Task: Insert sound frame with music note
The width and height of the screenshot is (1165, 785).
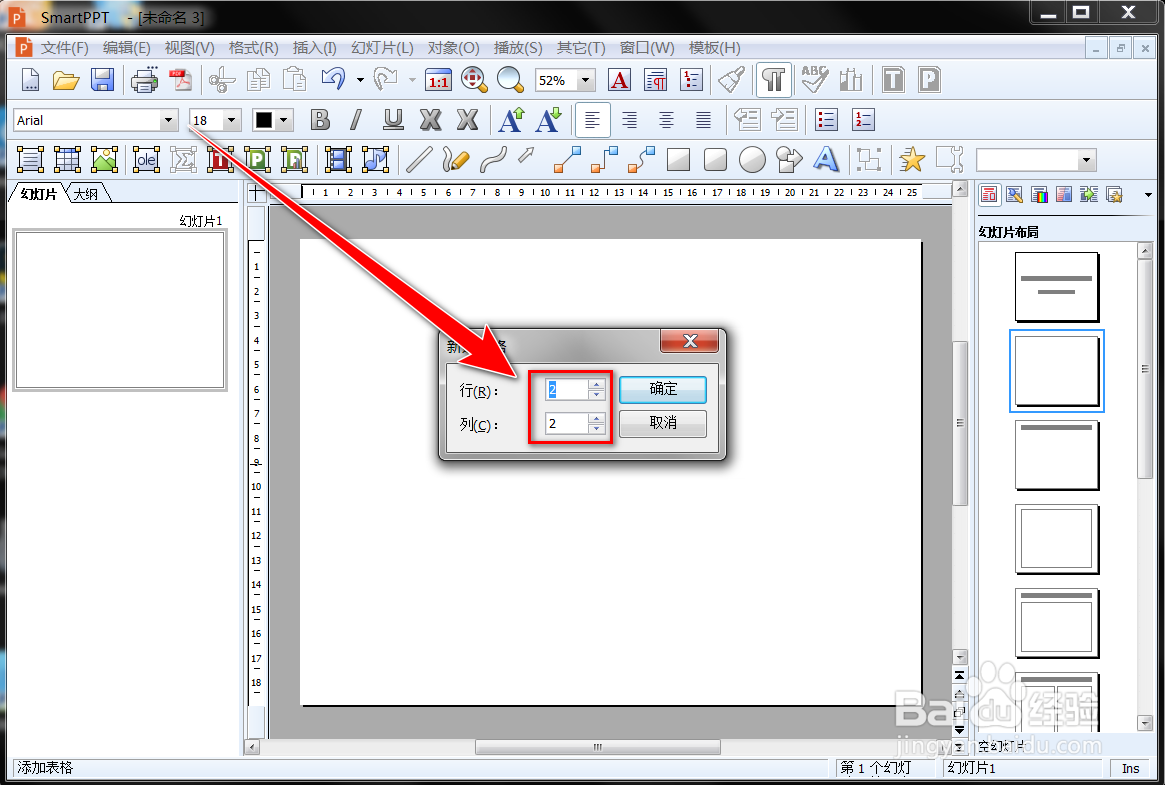Action: click(x=375, y=160)
